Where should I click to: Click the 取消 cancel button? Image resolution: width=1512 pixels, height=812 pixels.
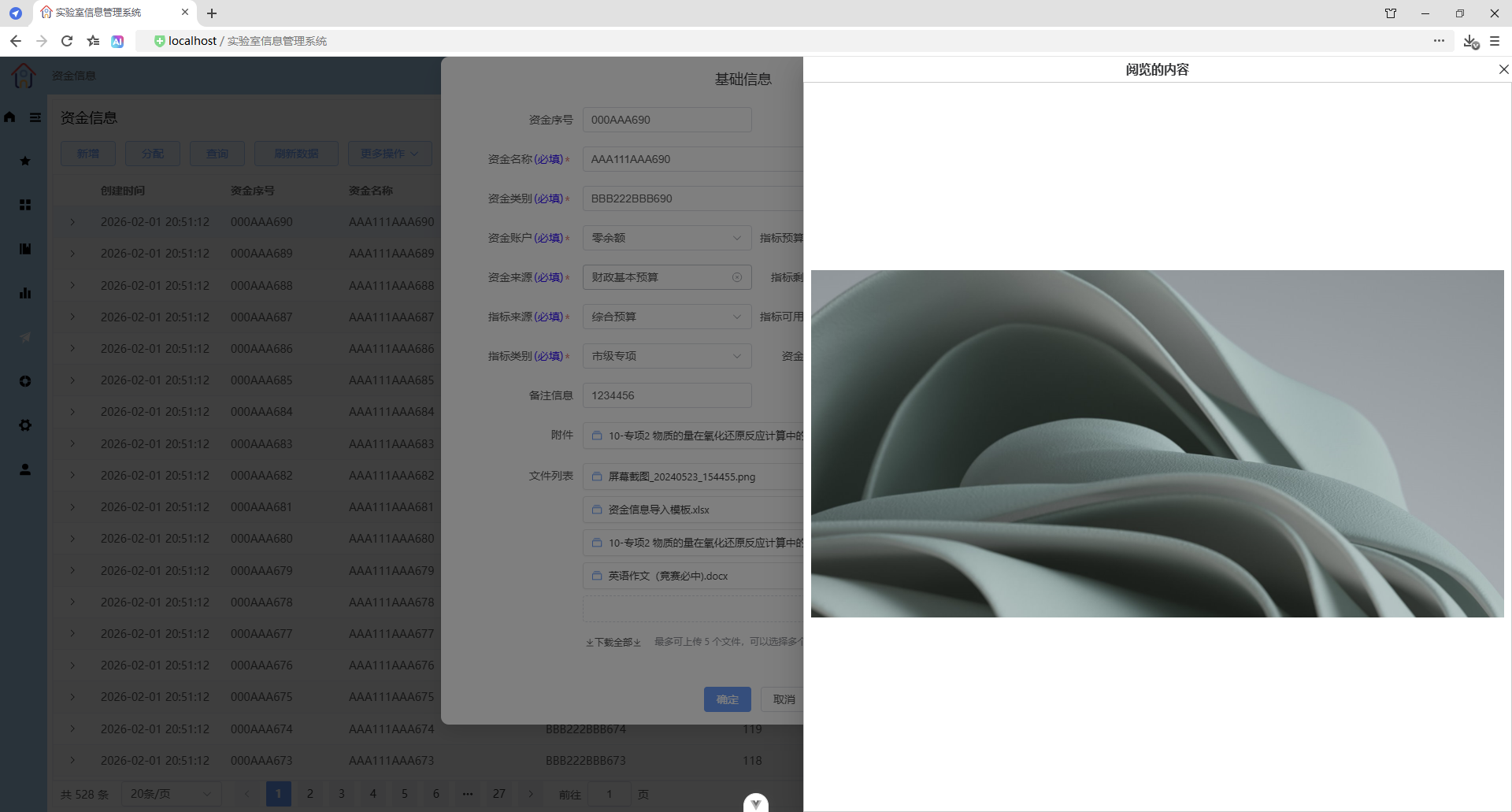tap(783, 699)
